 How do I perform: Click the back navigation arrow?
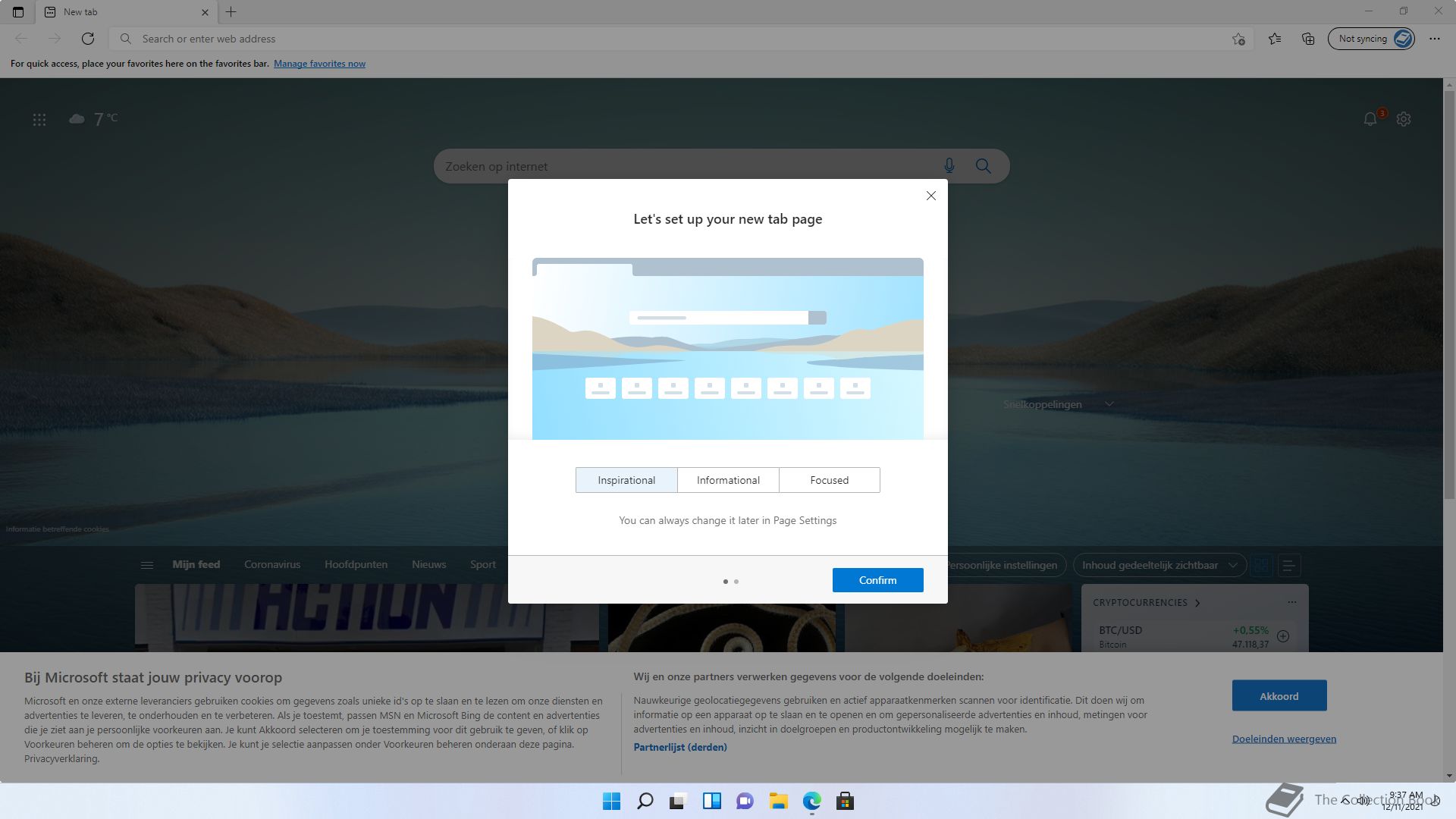point(21,39)
